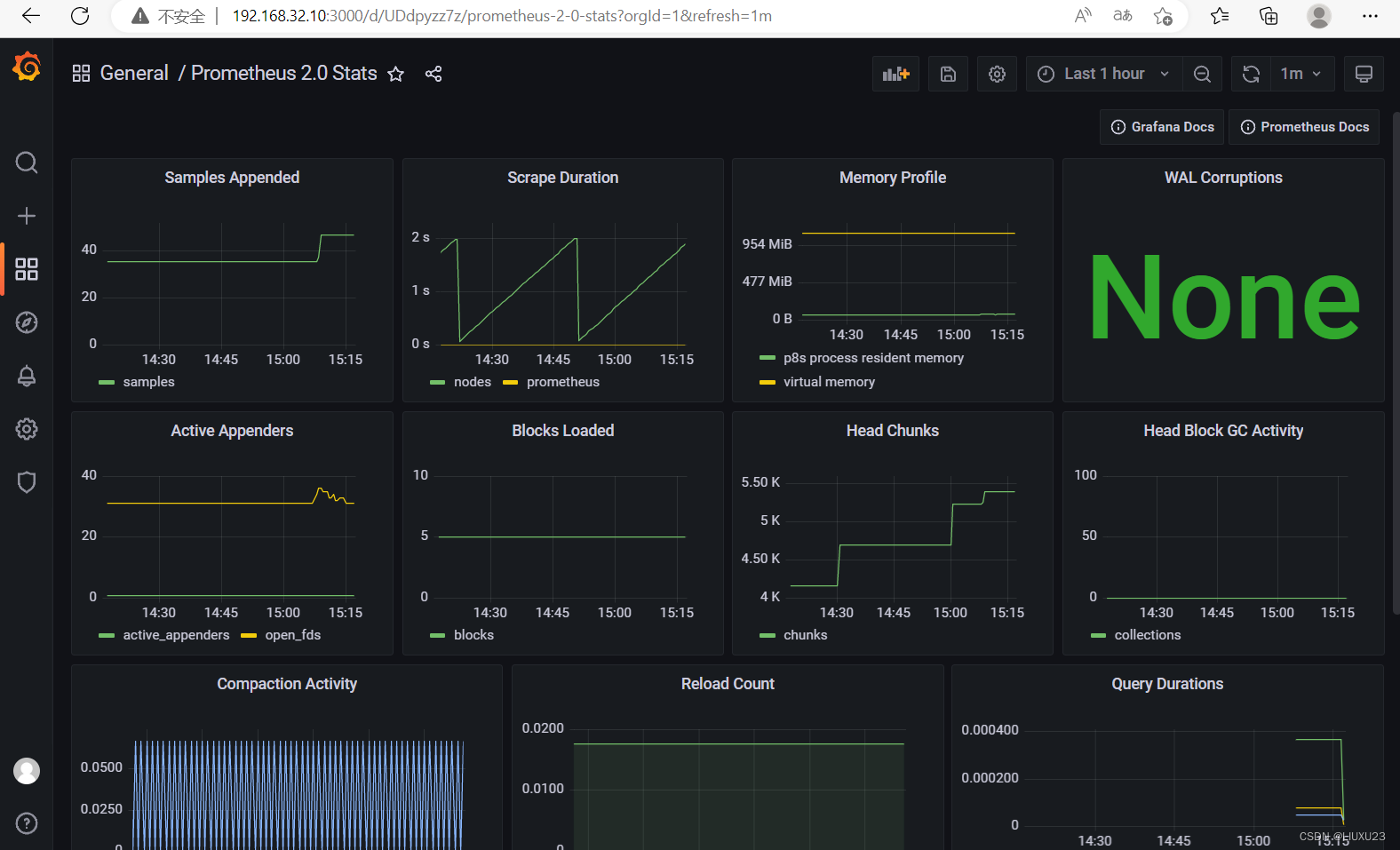1400x850 pixels.
Task: Open Head Block GC Activity title menu
Action: [1223, 431]
